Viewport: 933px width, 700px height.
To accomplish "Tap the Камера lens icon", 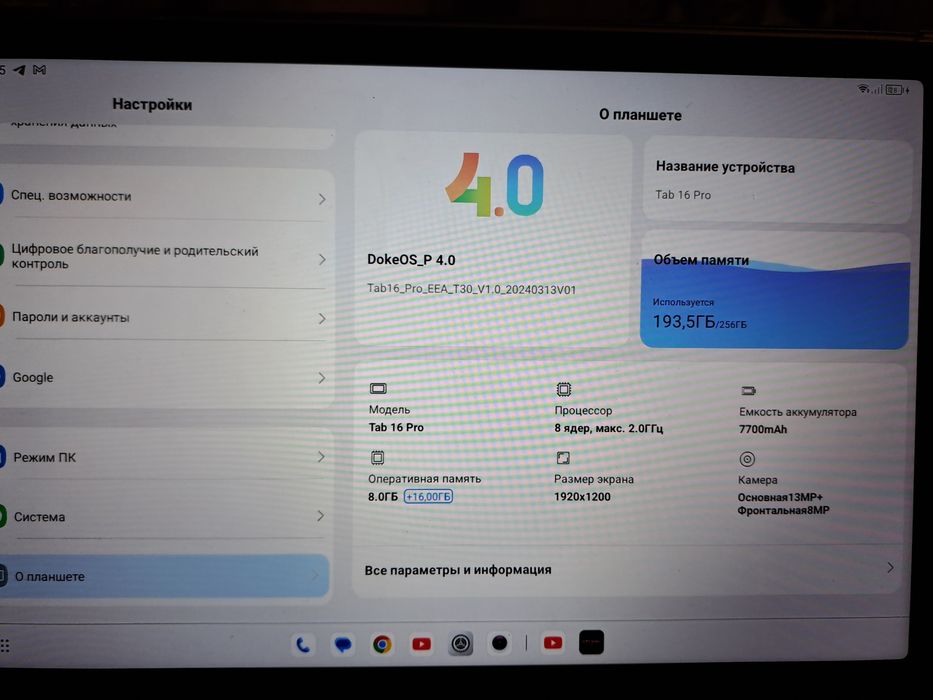I will click(x=747, y=459).
